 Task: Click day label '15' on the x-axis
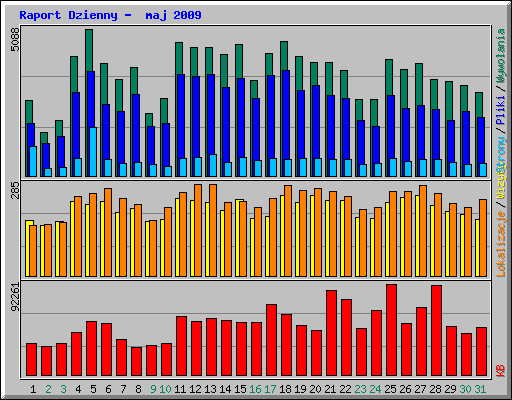[240, 389]
